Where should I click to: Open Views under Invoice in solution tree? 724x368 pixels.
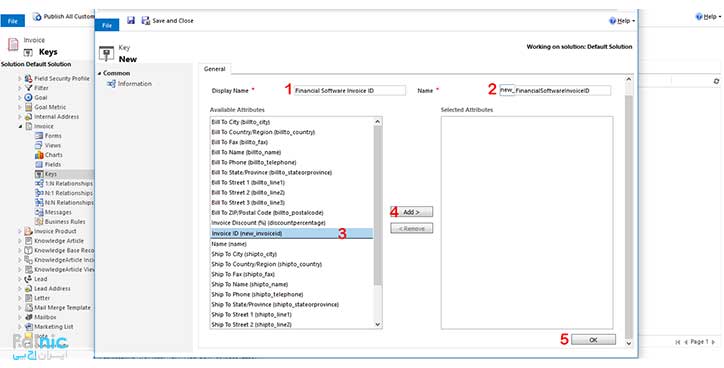click(53, 145)
